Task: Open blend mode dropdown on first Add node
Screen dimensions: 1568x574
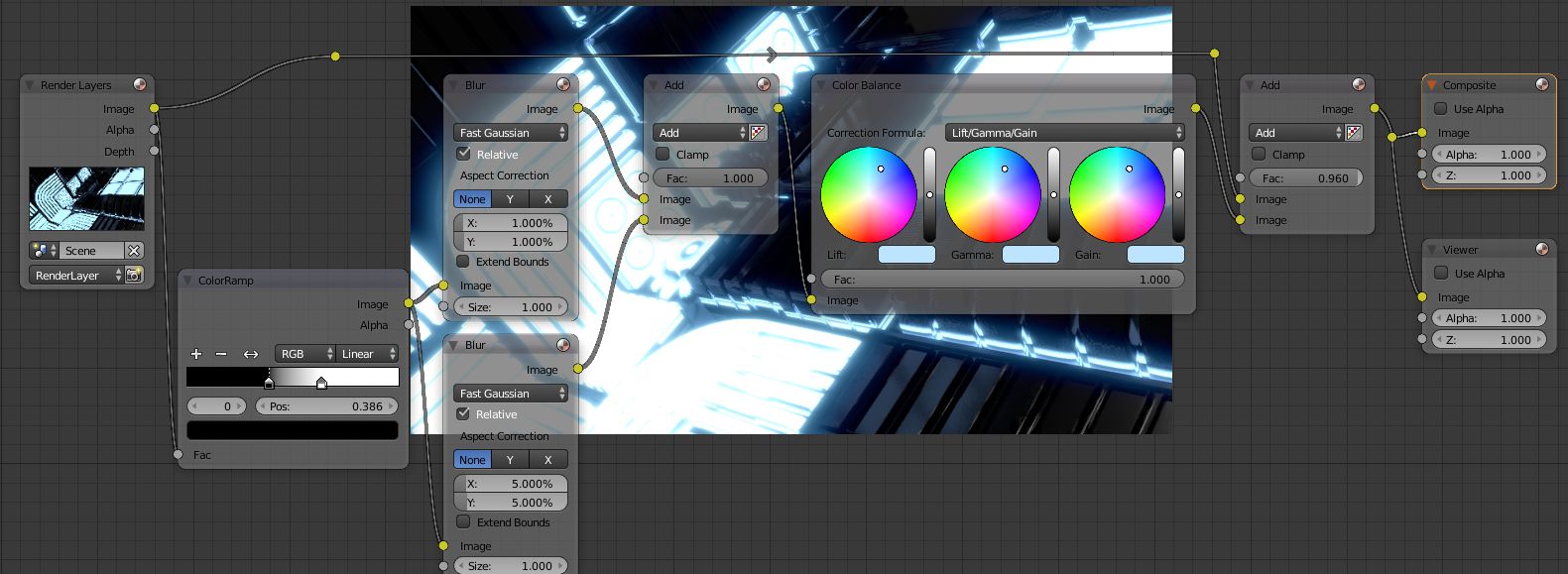Action: 700,133
